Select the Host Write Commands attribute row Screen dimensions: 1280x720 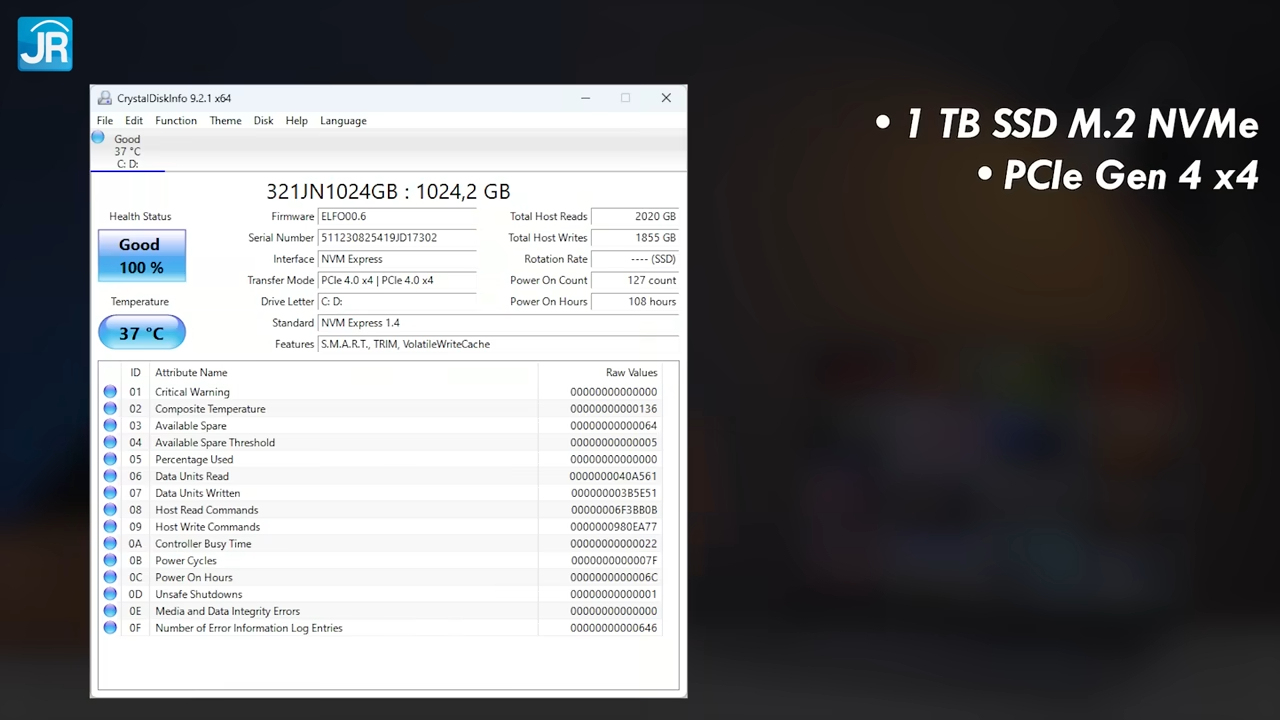coord(300,527)
